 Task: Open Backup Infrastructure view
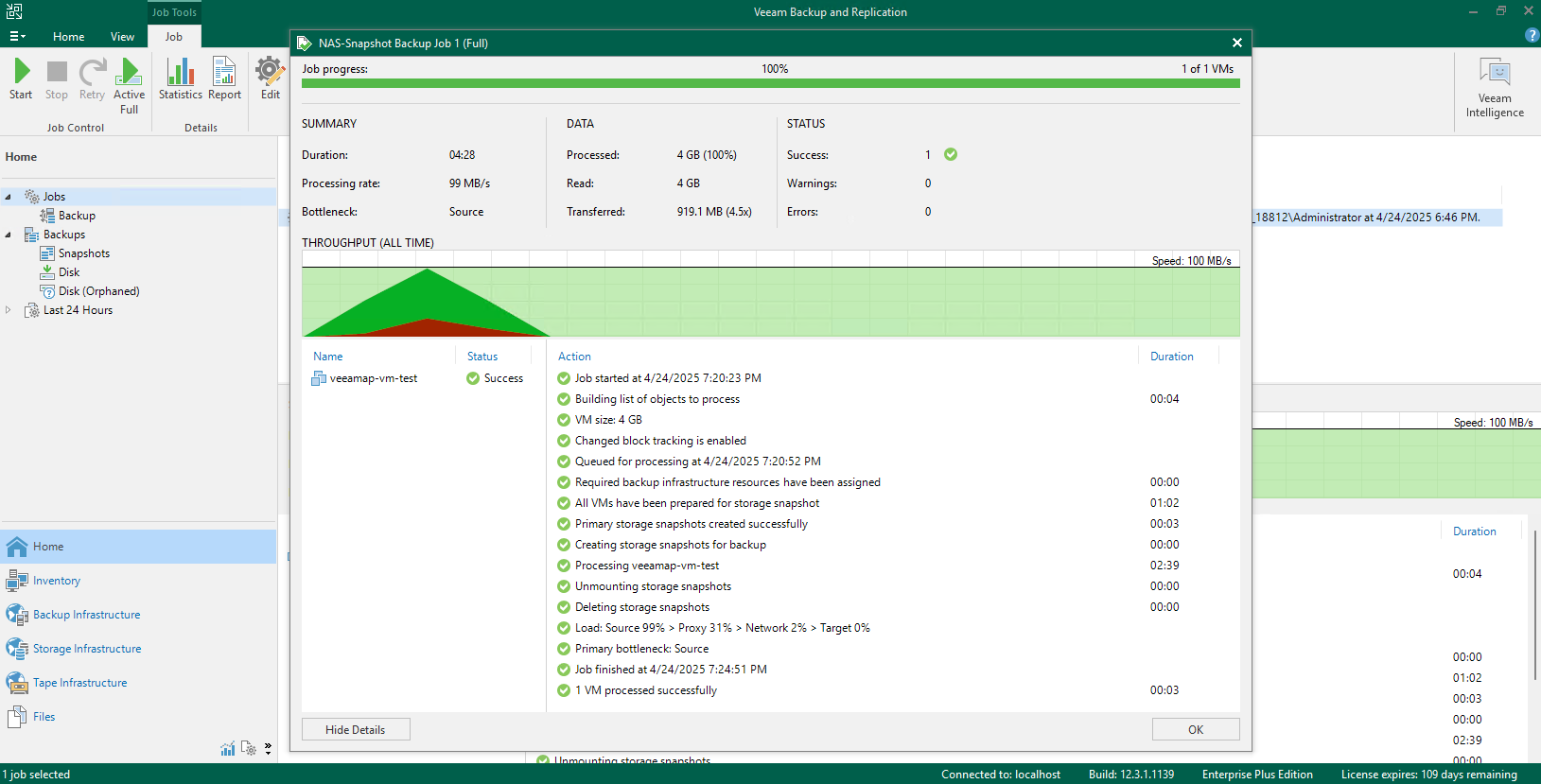click(x=139, y=615)
